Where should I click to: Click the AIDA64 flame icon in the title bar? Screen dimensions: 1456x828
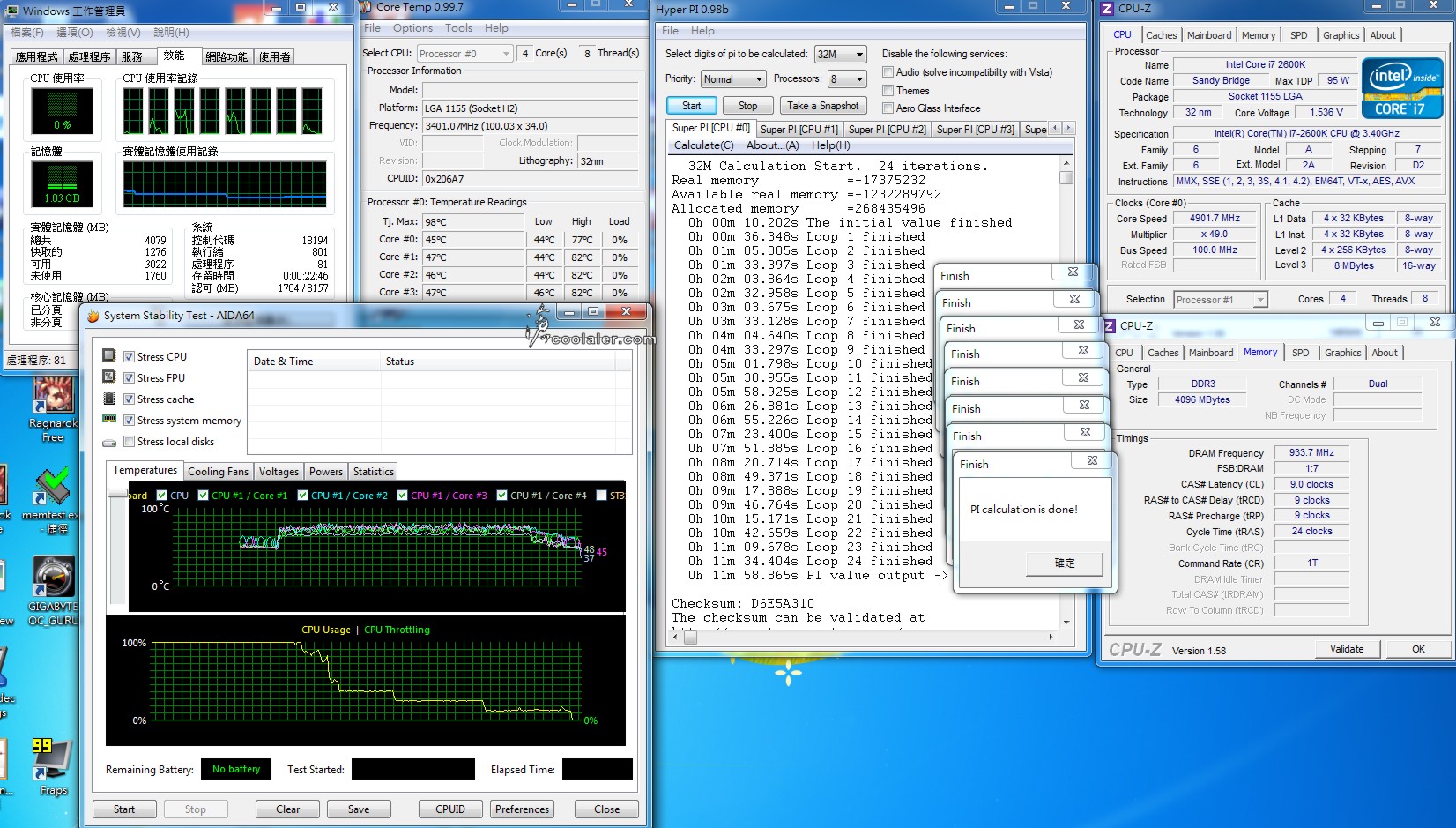coord(93,316)
